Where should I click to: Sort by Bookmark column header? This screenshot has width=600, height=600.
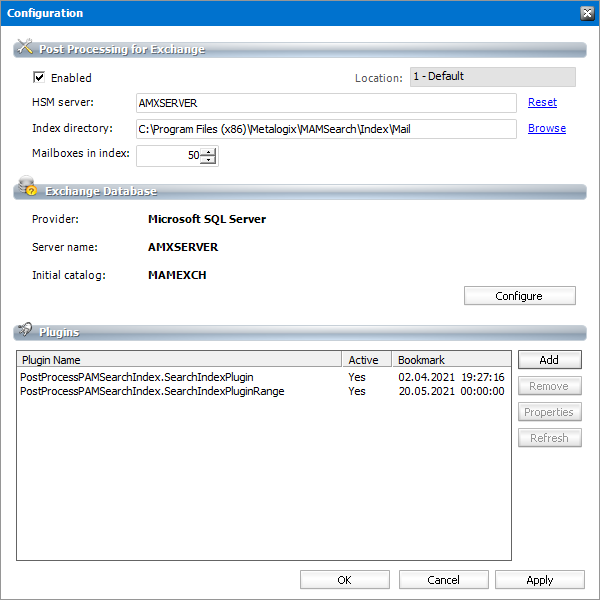click(452, 360)
